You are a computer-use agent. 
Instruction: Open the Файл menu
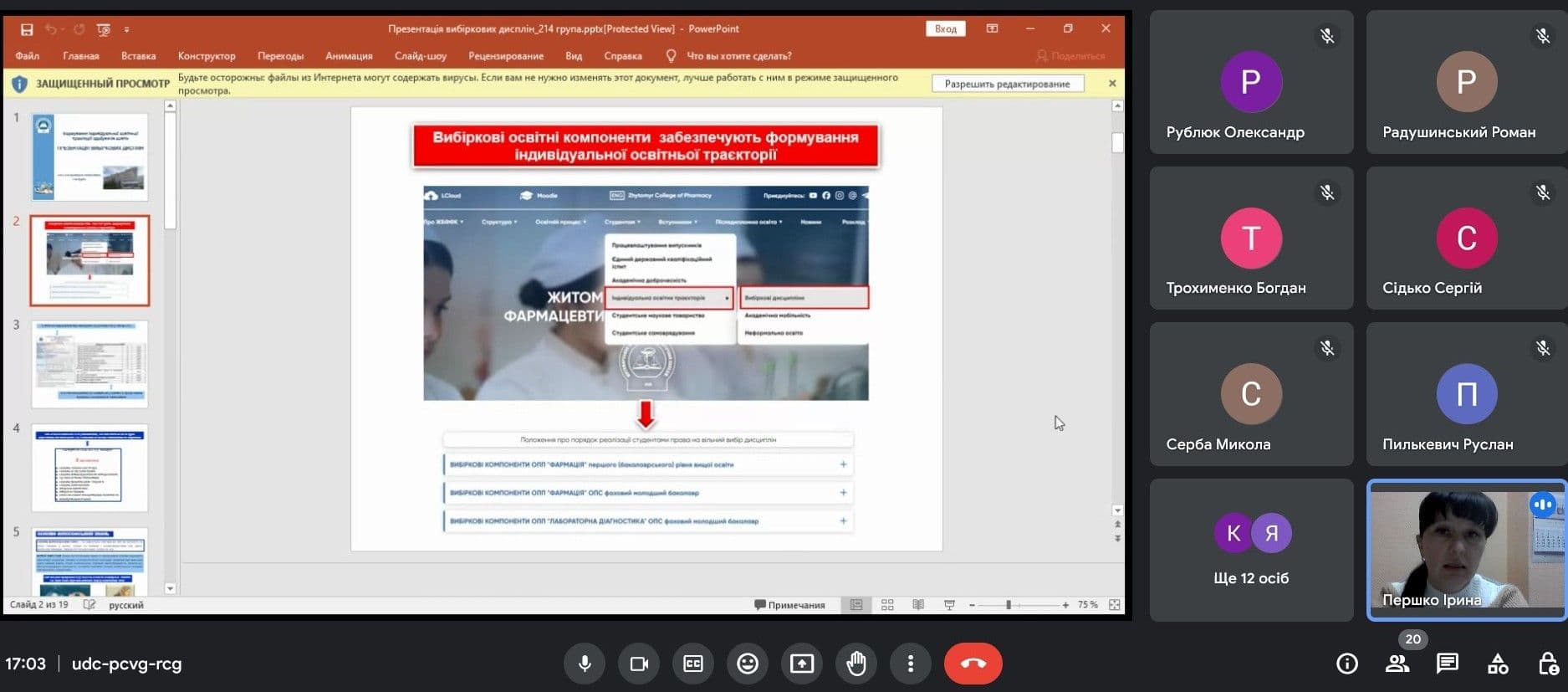(28, 56)
